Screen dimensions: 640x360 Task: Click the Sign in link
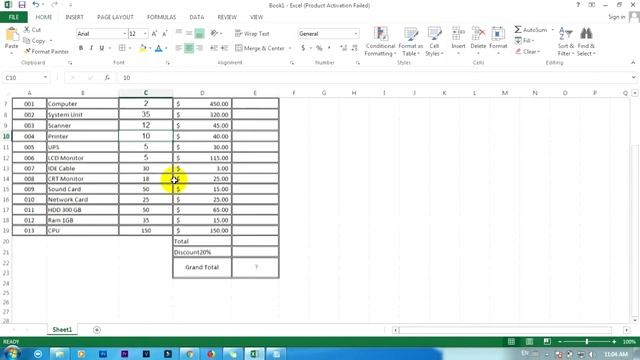[x=616, y=17]
